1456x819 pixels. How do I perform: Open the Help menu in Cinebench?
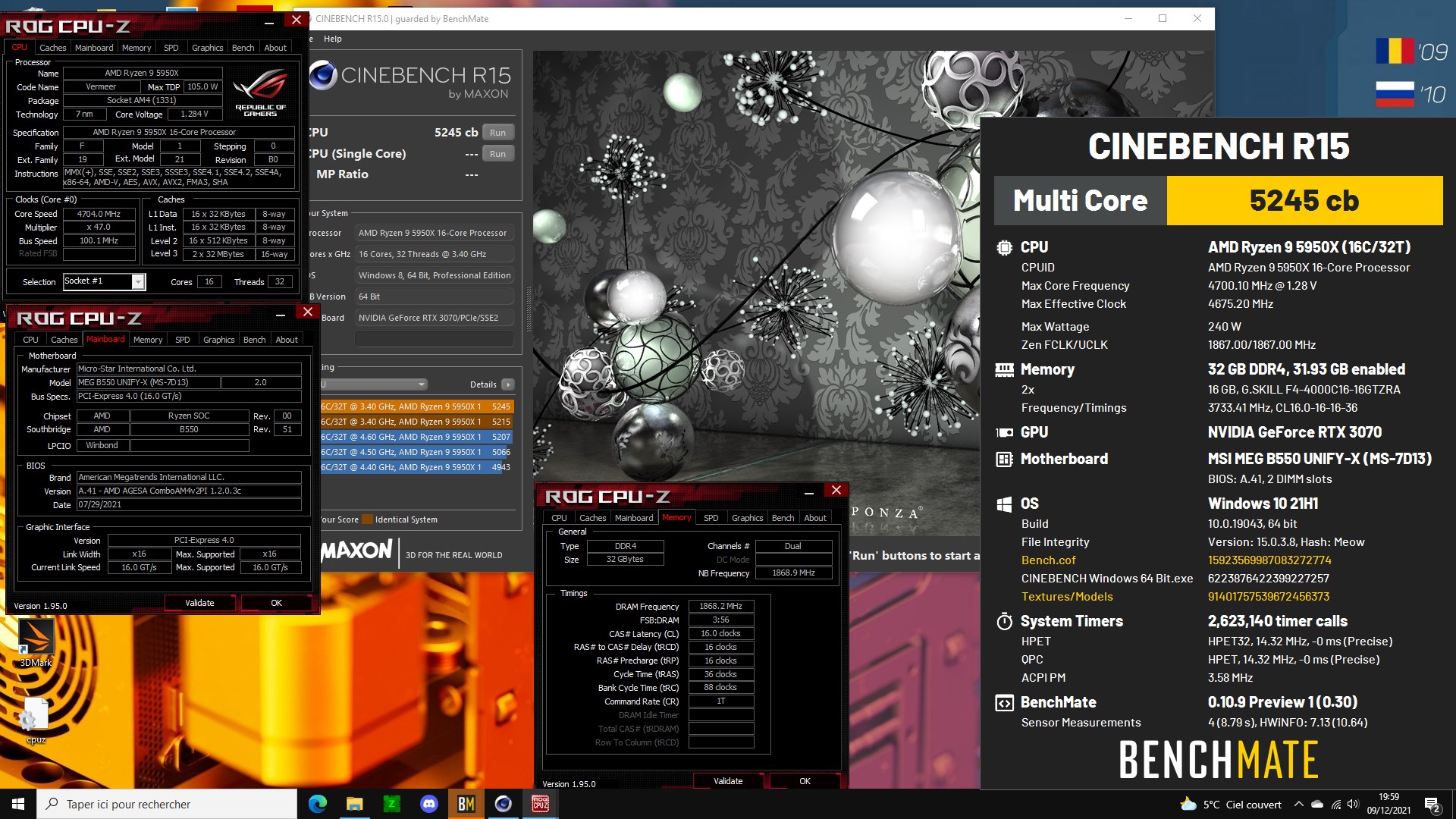332,39
